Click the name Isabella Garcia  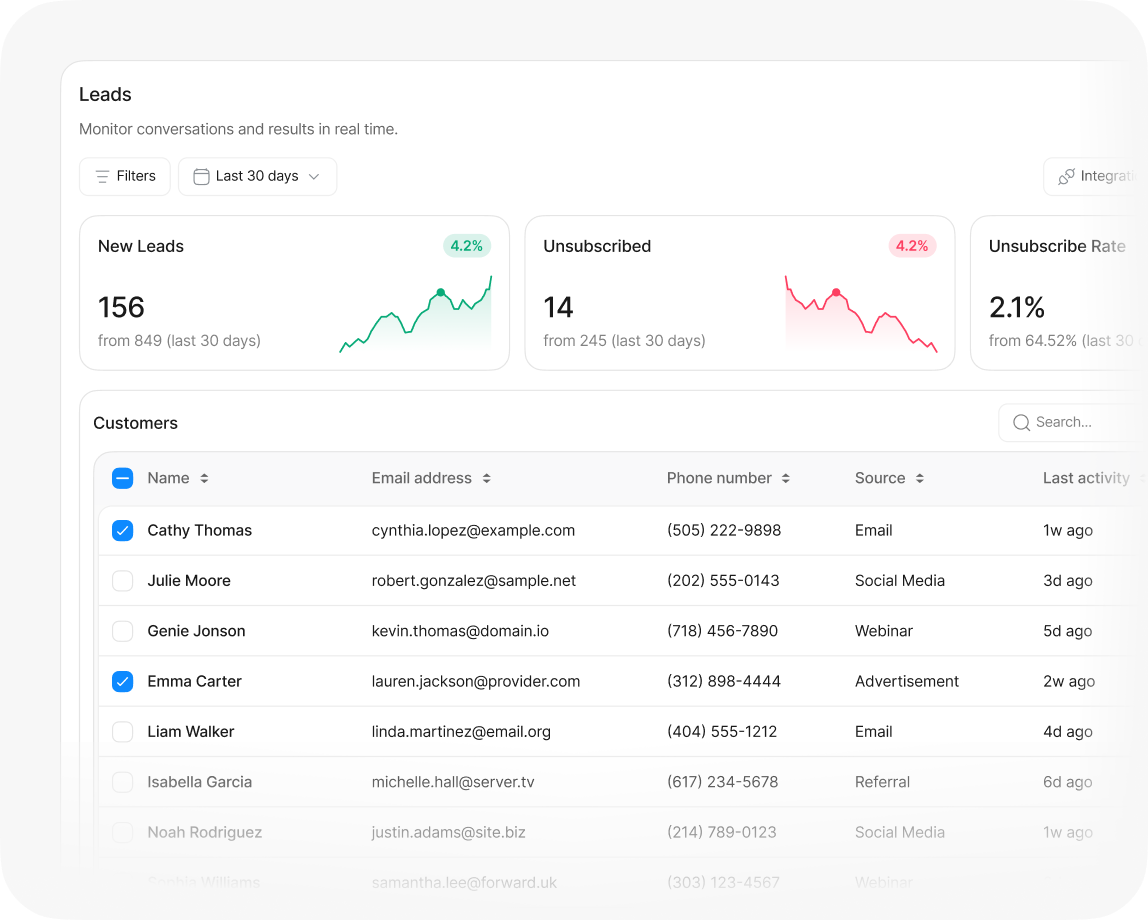pos(199,782)
